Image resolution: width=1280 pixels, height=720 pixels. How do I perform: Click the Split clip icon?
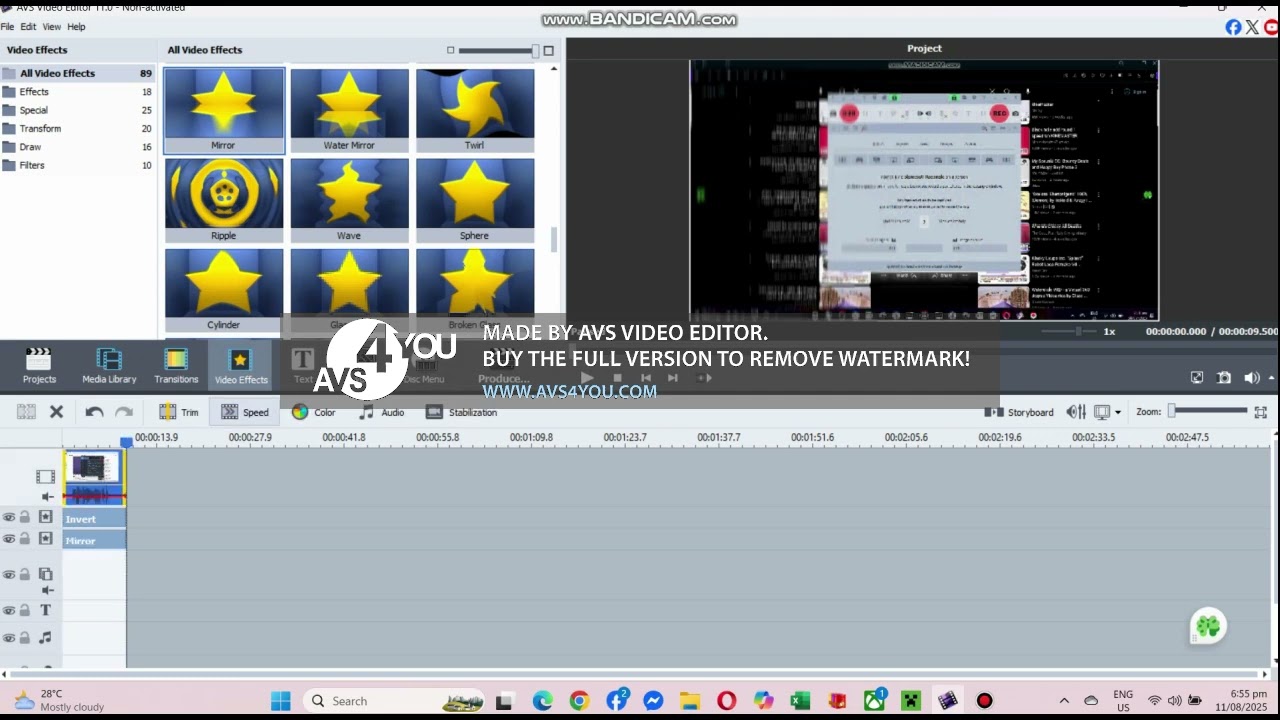pyautogui.click(x=27, y=412)
